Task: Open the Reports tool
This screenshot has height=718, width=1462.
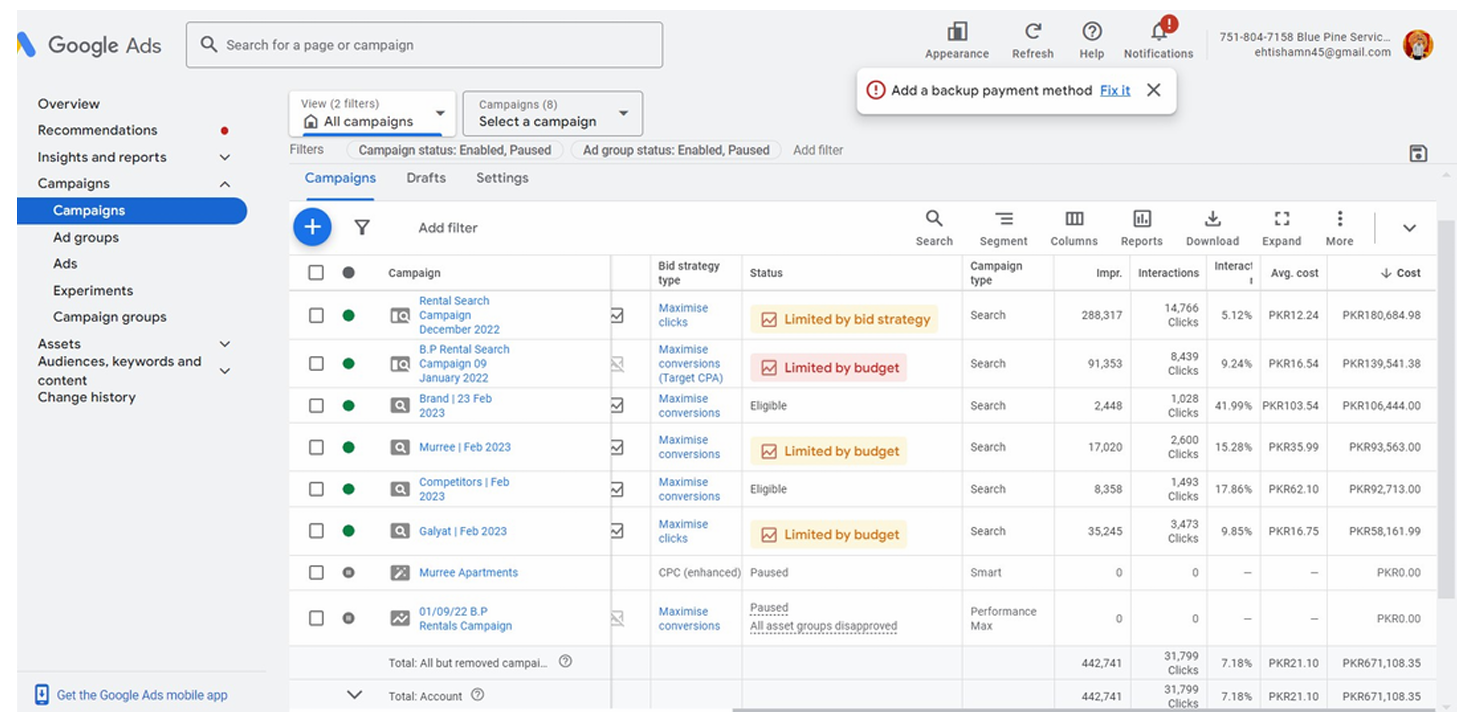Action: [x=1142, y=228]
